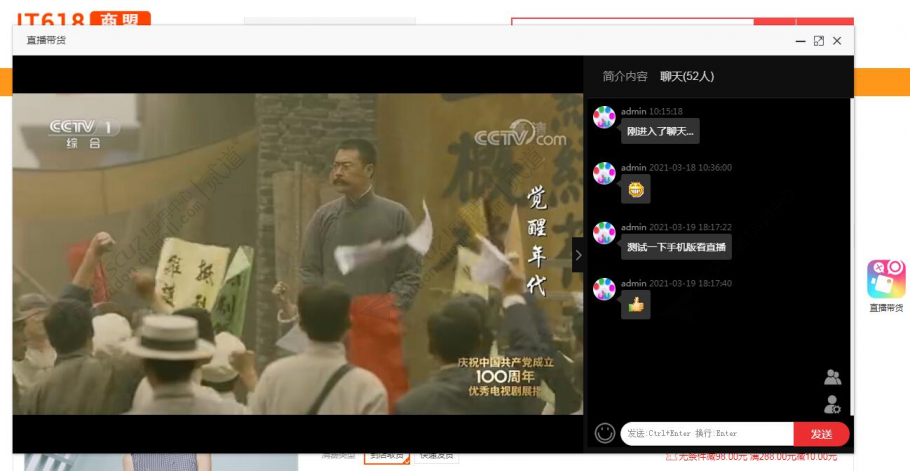Click the thumbs-up emoji chat message
Screen dimensions: 910x471
636,305
